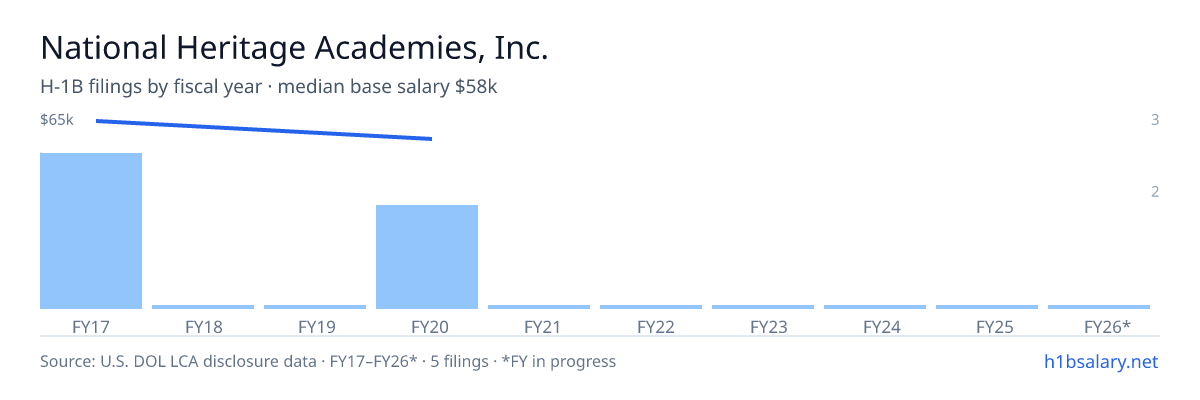Select the small FY19 bar
Image resolution: width=1200 pixels, height=400 pixels.
315,307
